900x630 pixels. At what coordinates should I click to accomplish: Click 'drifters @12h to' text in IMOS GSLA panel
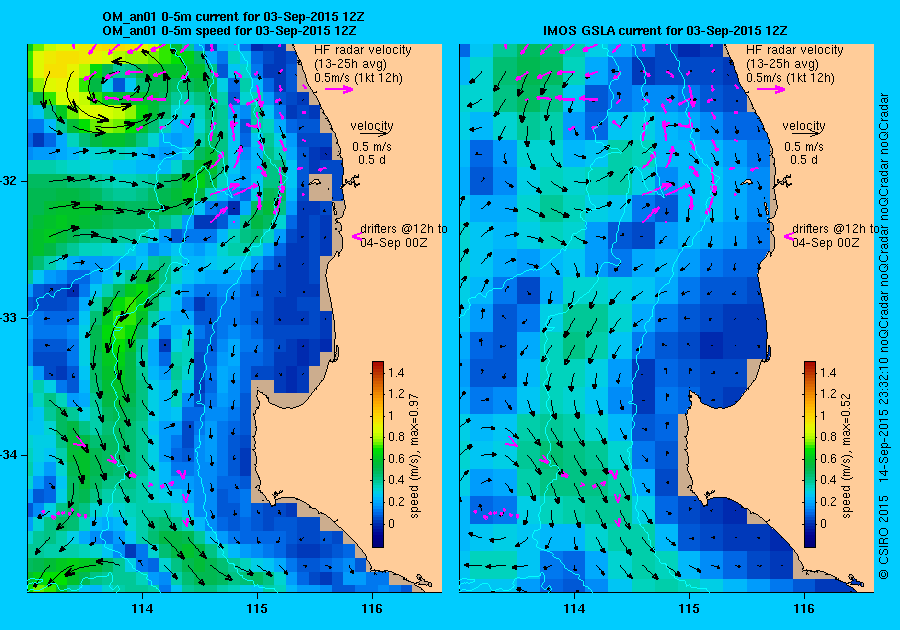coord(836,229)
